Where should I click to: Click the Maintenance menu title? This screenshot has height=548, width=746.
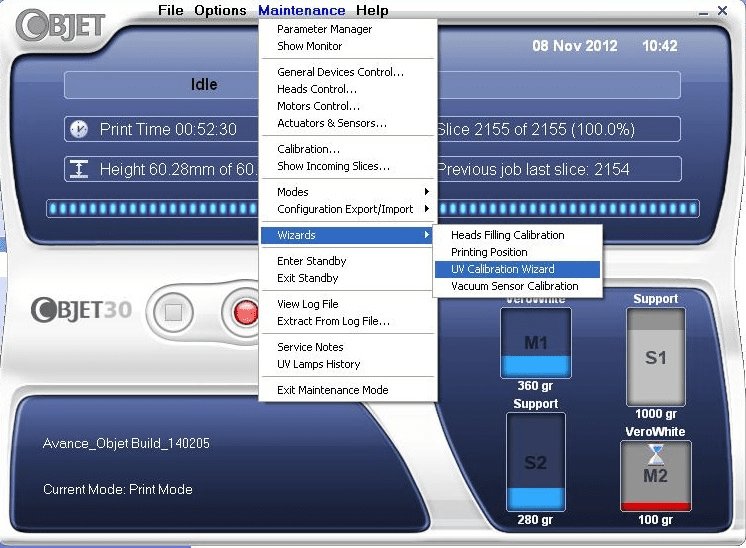(302, 10)
